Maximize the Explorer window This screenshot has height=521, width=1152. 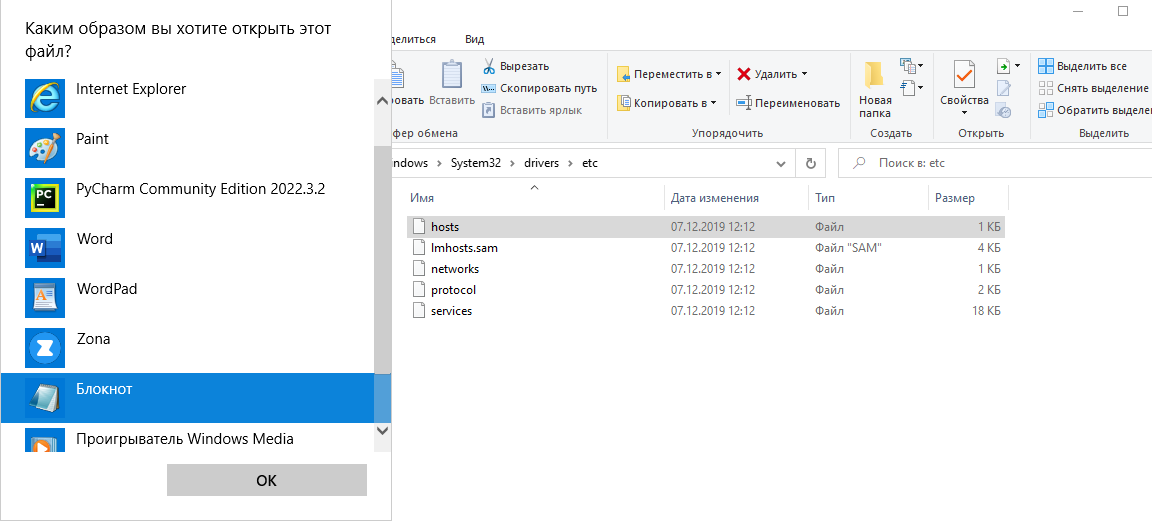point(1122,11)
